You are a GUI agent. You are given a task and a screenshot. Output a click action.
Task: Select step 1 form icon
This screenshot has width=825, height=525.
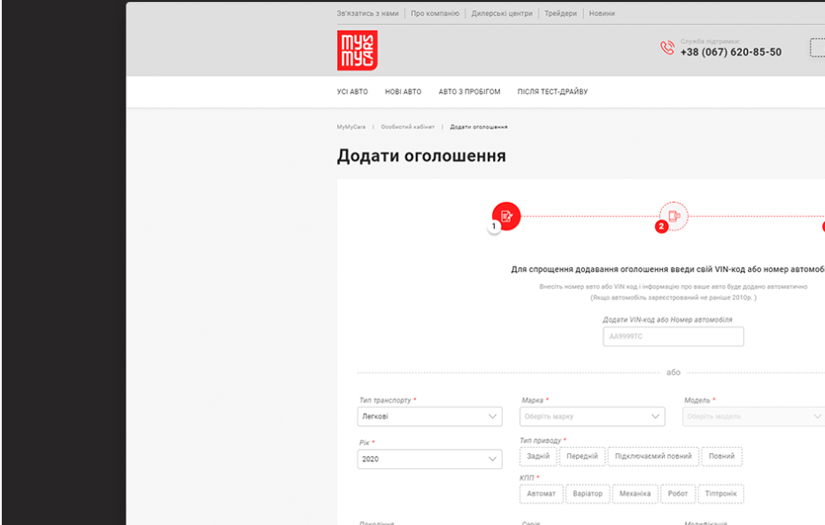coord(506,216)
